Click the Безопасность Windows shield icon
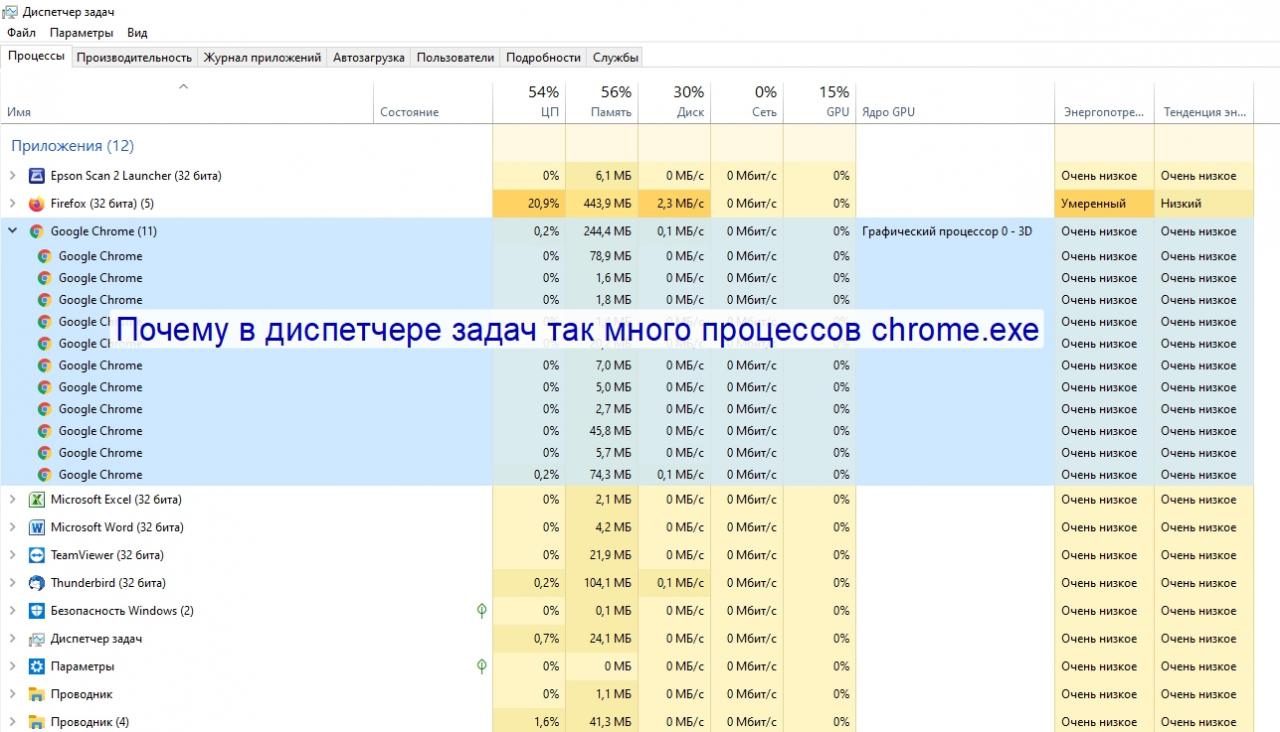This screenshot has height=732, width=1280. coord(37,611)
